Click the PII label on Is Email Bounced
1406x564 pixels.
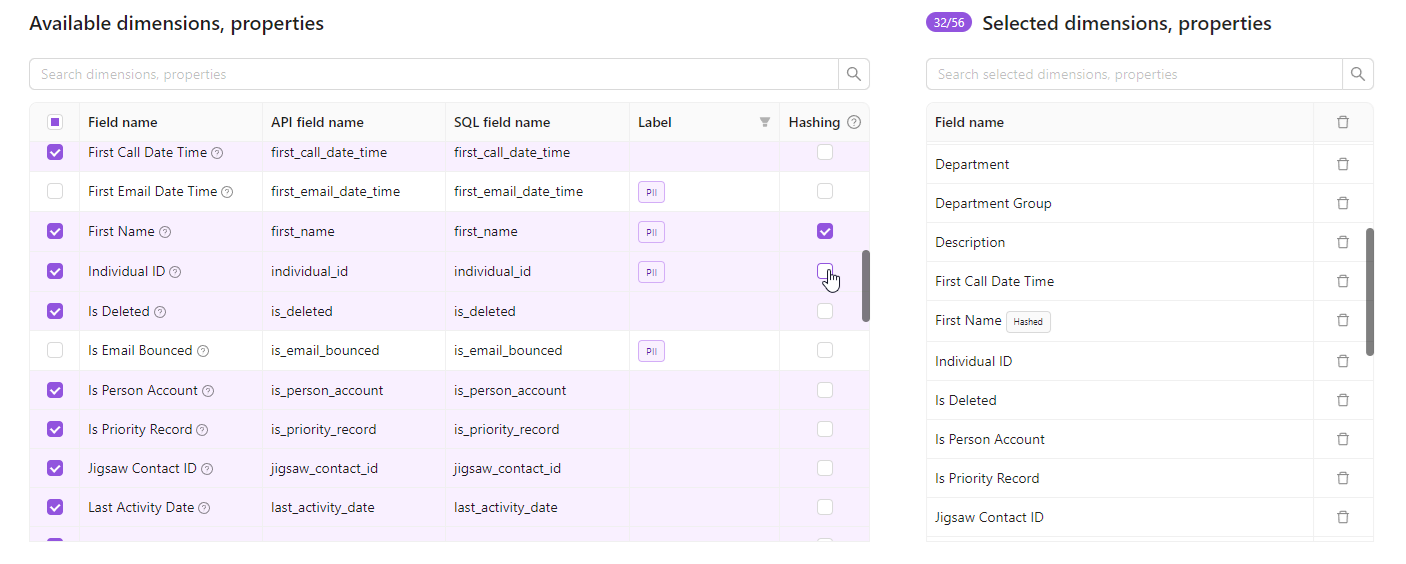(x=651, y=351)
